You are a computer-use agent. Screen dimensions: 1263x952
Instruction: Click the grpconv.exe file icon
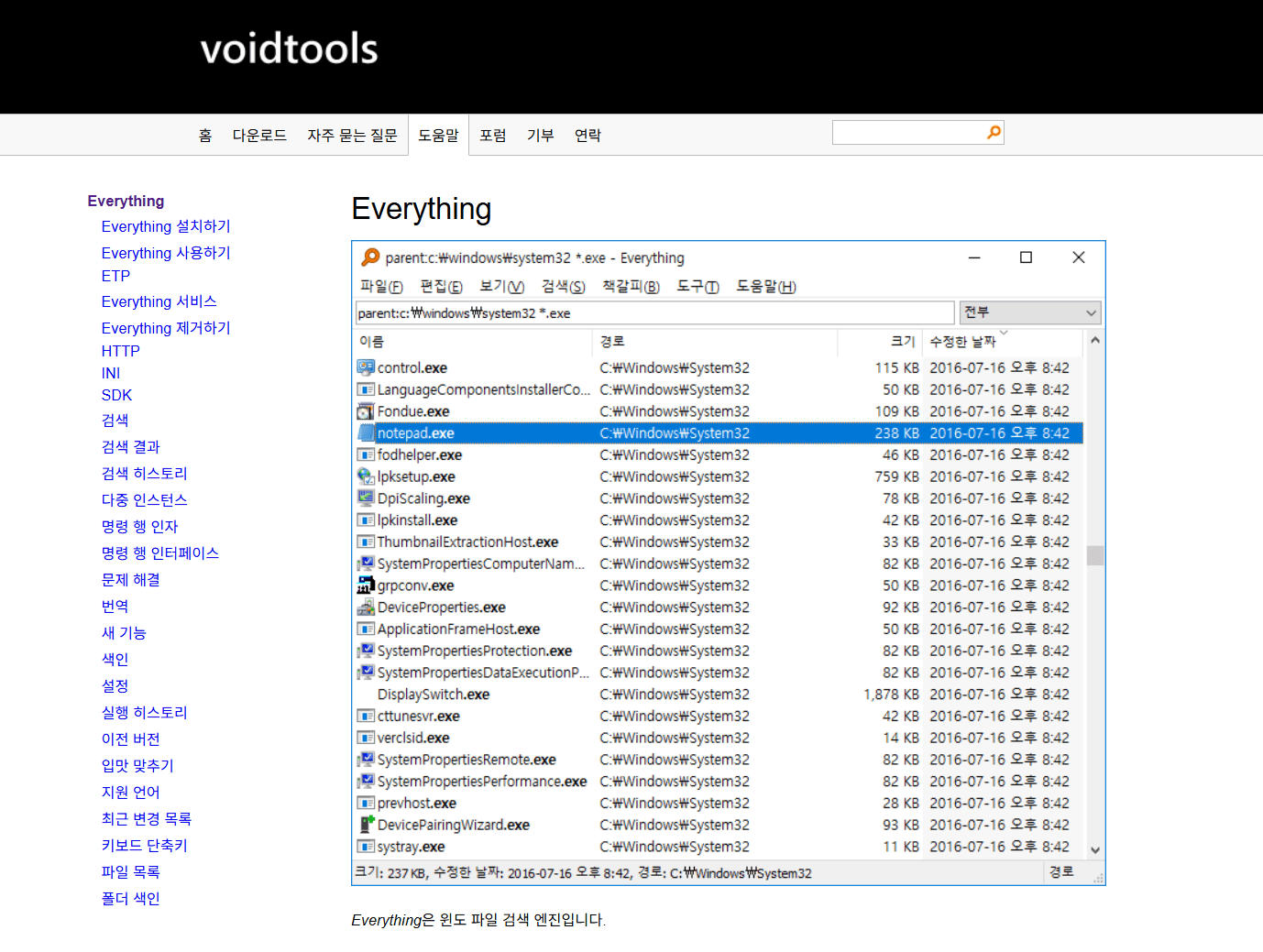366,585
